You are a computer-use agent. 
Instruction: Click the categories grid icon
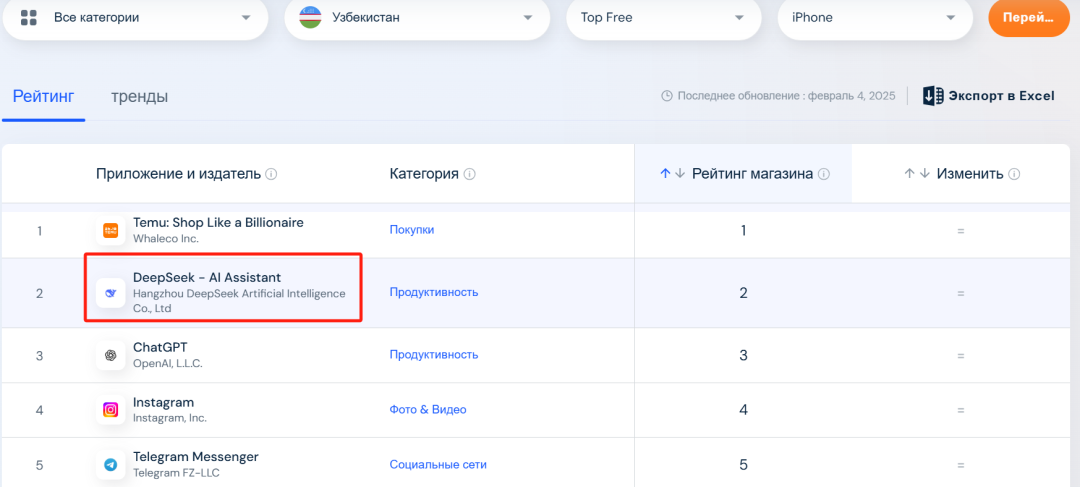(29, 18)
